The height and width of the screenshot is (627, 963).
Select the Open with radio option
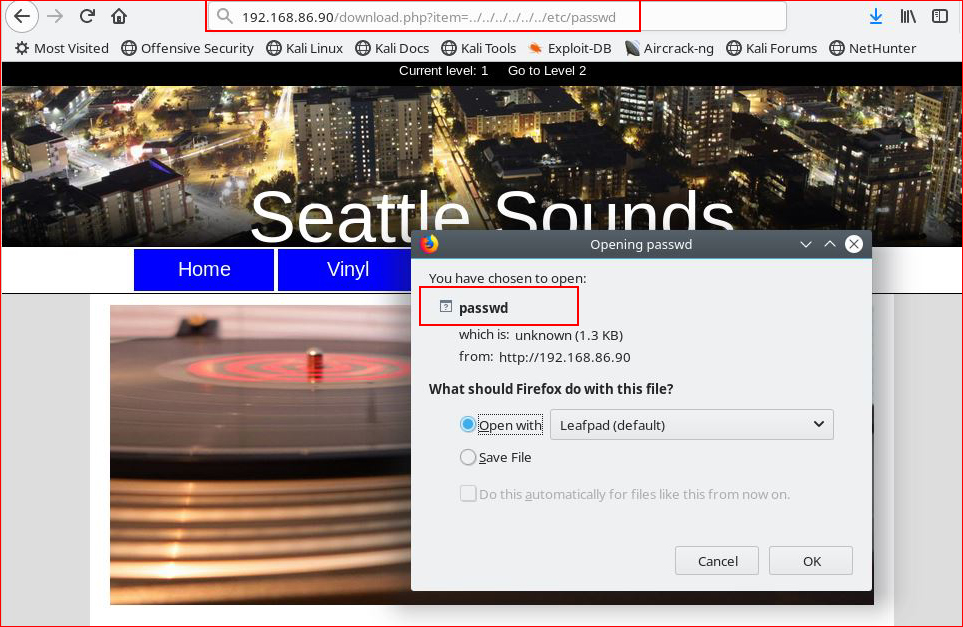point(468,424)
